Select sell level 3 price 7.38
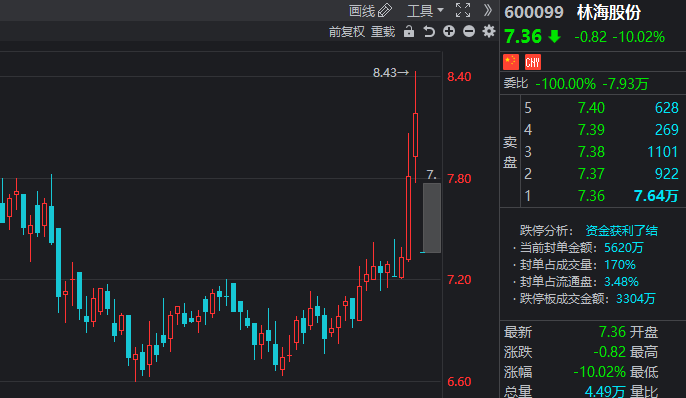 coord(591,152)
